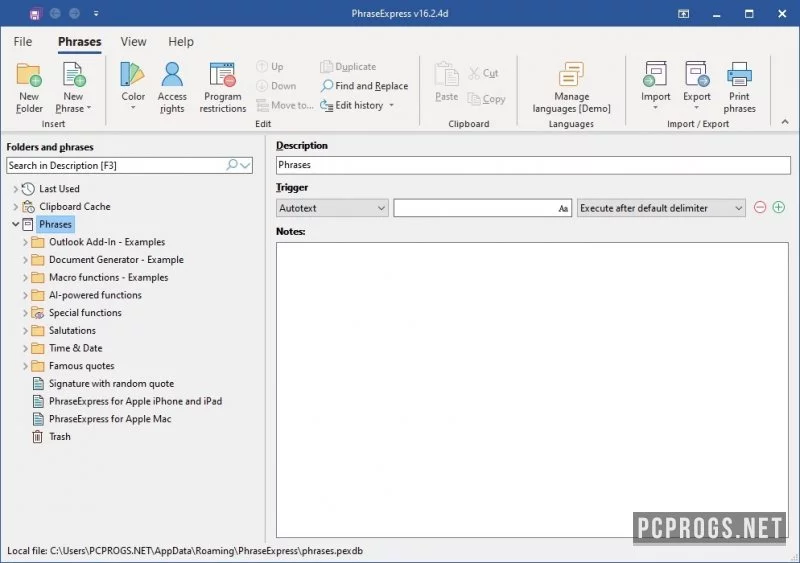
Task: Click the New Phrase icon
Action: 73,75
